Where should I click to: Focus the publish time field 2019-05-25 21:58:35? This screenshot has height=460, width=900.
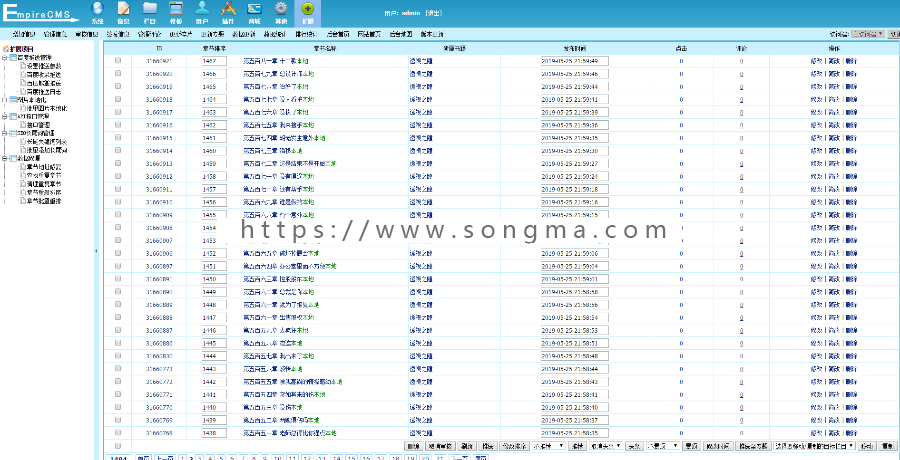(575, 433)
